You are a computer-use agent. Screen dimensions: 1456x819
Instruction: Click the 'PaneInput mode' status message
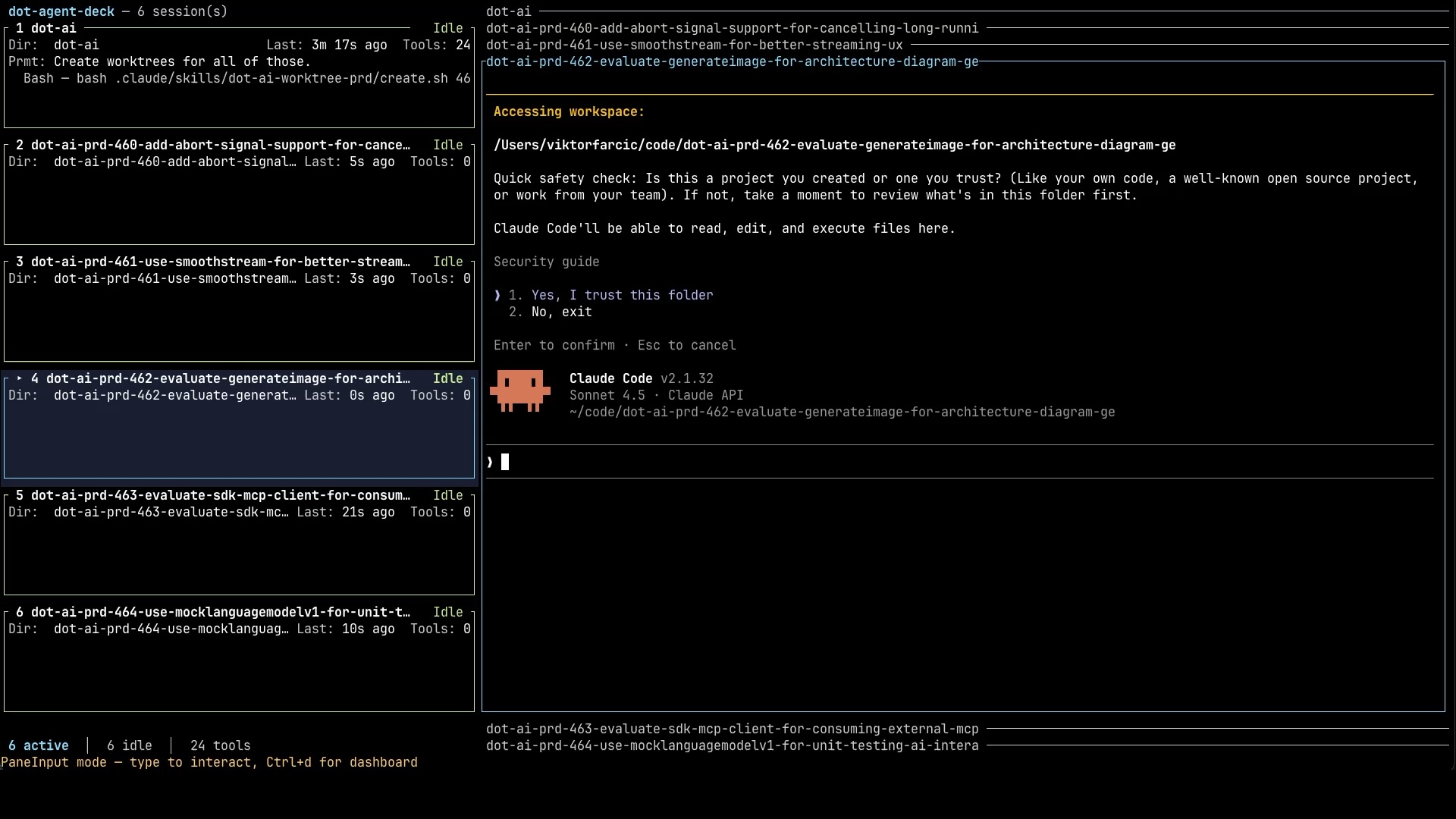coord(209,762)
